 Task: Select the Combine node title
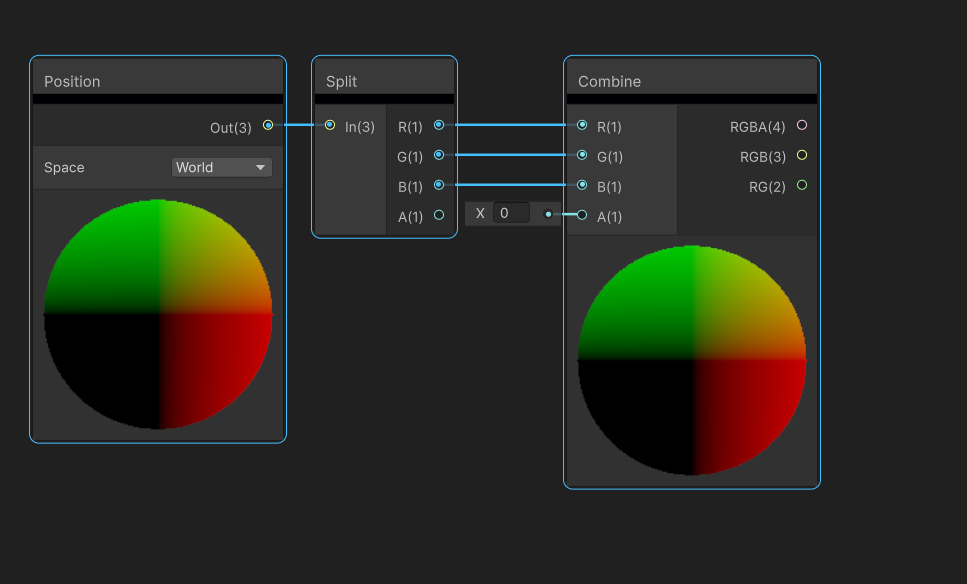tap(609, 81)
